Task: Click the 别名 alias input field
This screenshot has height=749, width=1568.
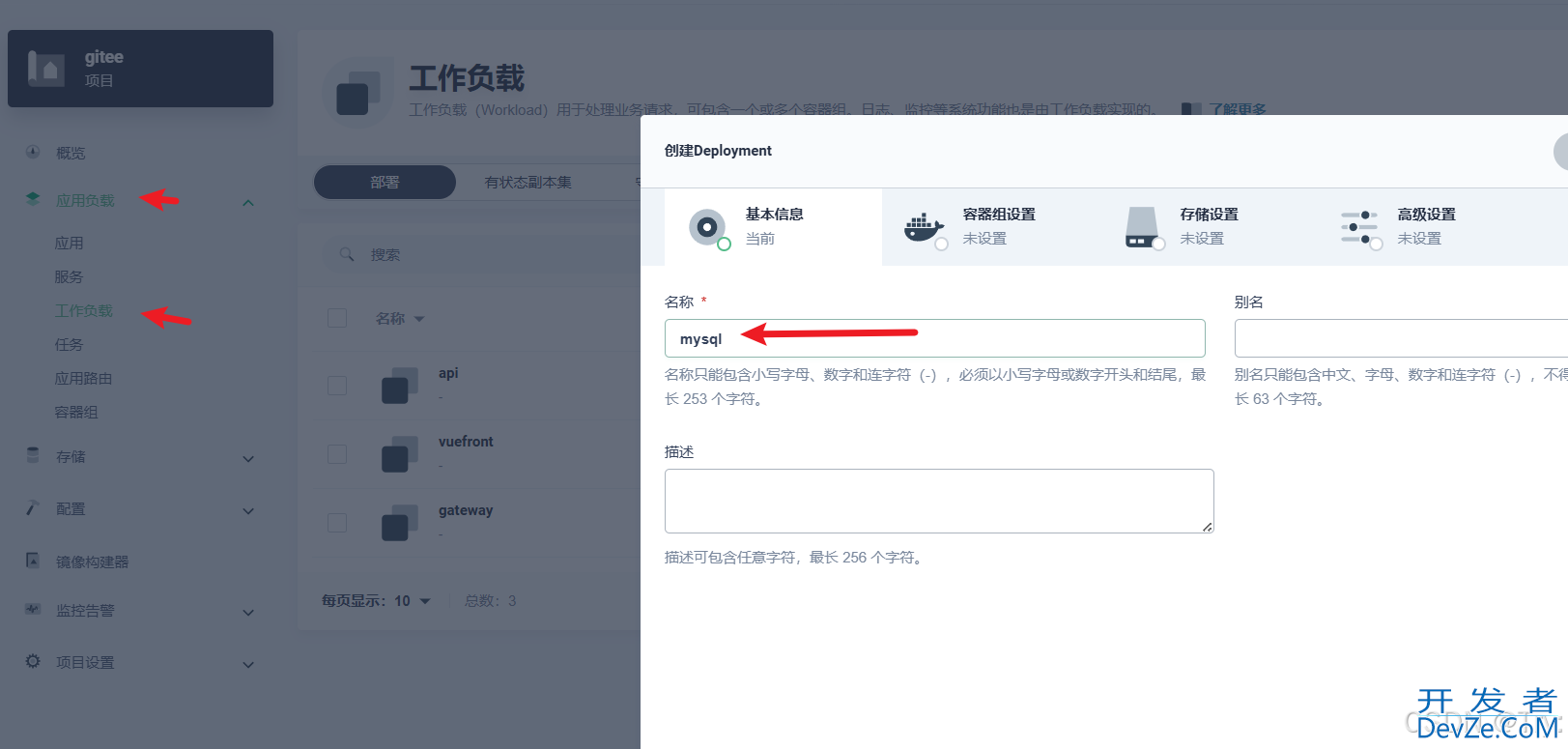Action: point(1401,338)
